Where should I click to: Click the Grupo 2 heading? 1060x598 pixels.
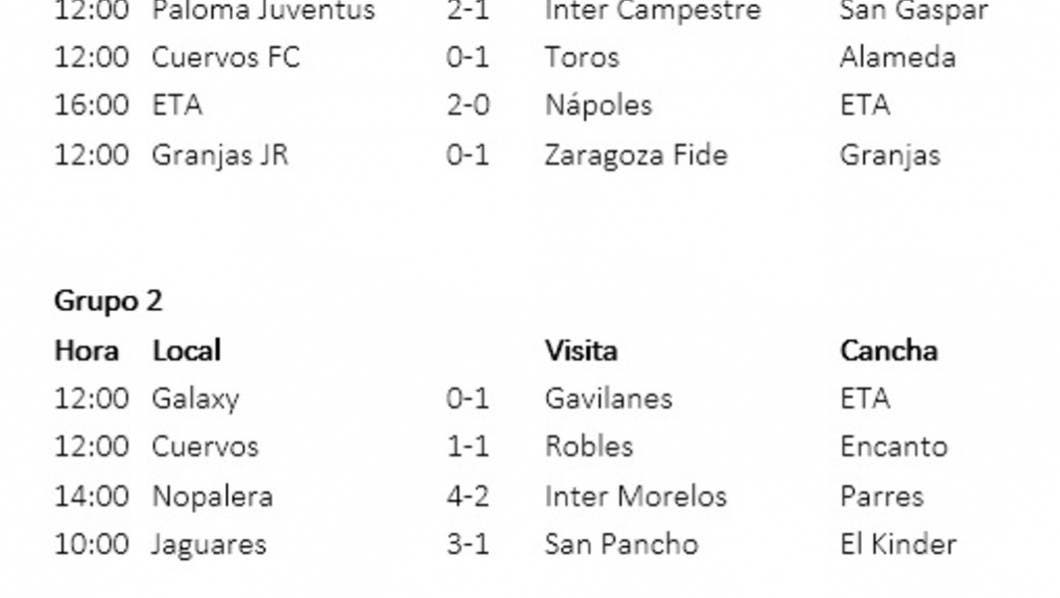point(108,301)
